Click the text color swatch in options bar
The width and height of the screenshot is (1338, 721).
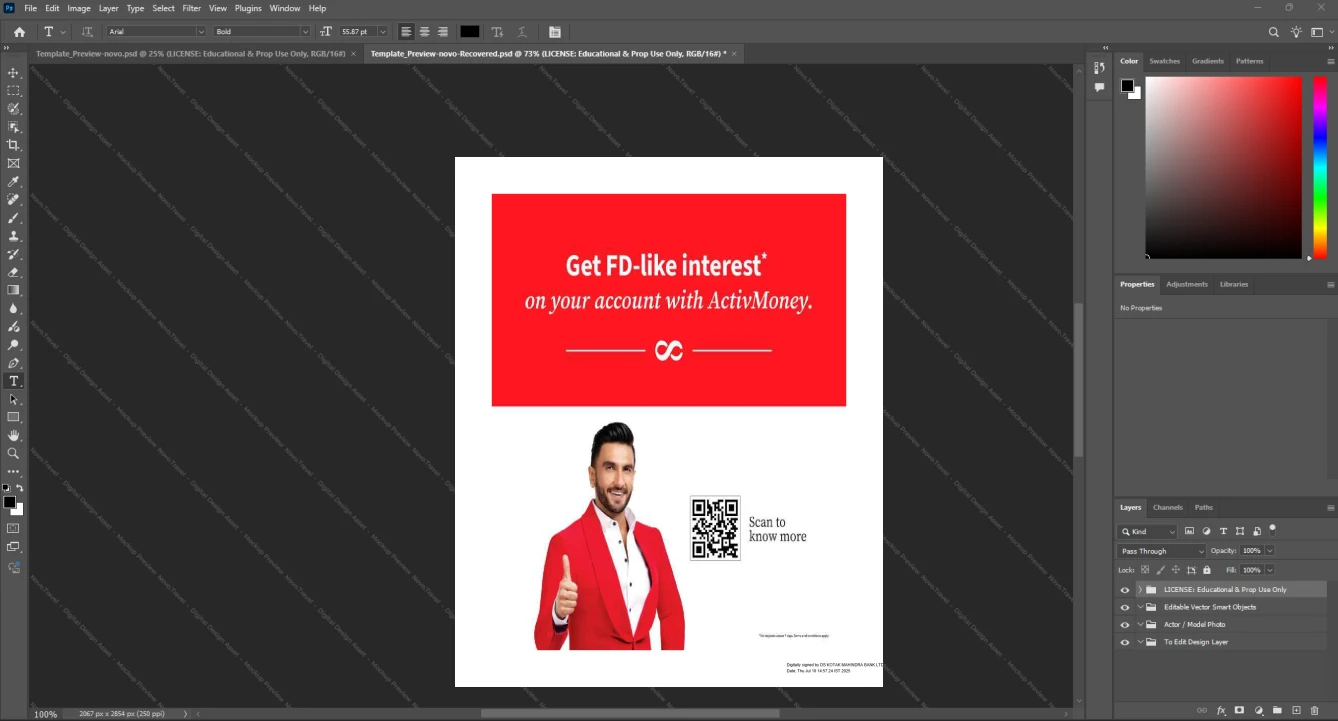(469, 32)
